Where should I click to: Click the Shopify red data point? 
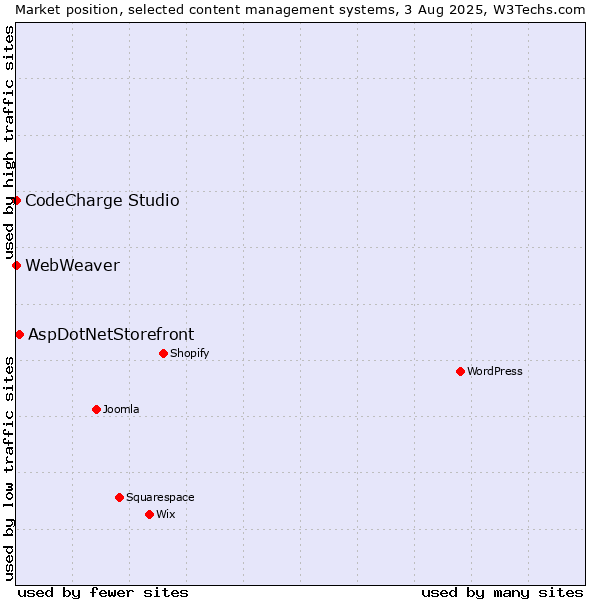click(x=163, y=354)
